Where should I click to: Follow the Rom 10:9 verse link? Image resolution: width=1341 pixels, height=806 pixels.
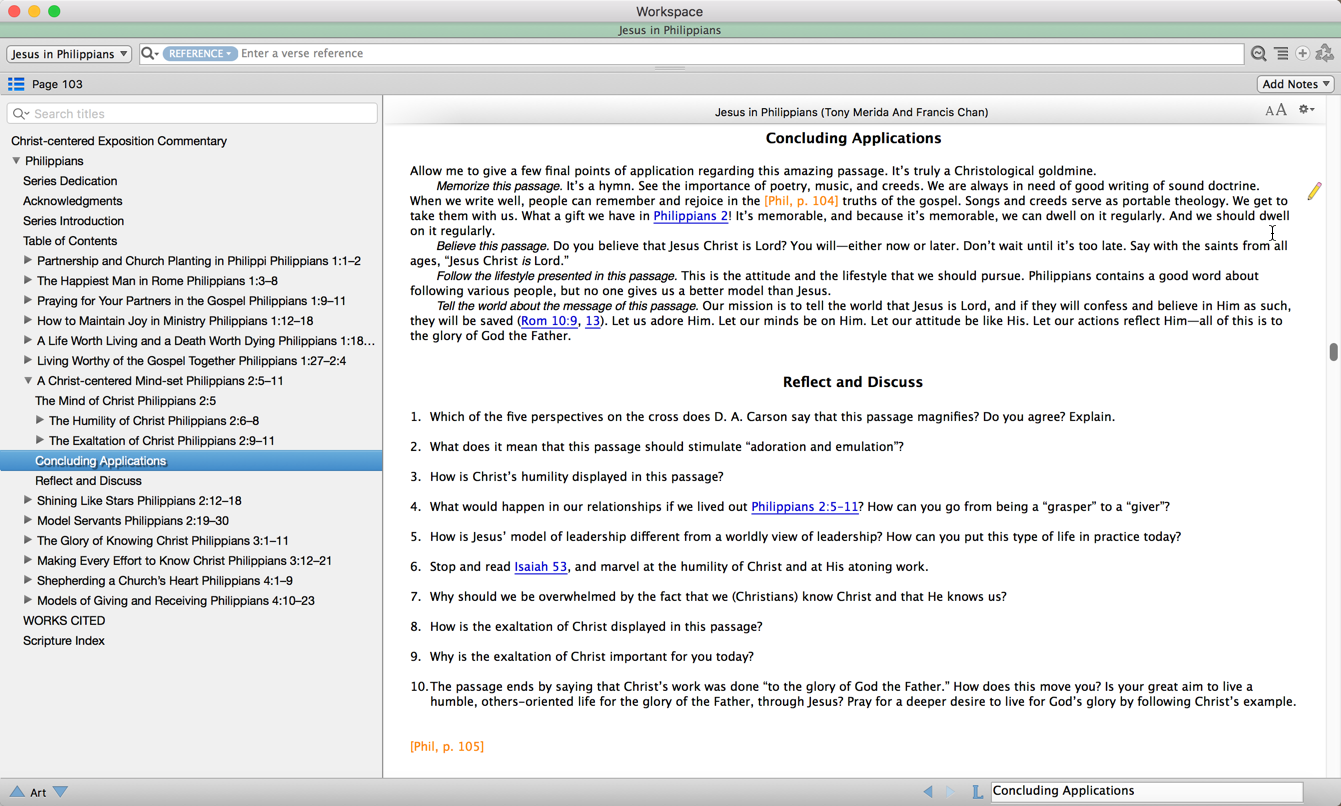point(549,321)
